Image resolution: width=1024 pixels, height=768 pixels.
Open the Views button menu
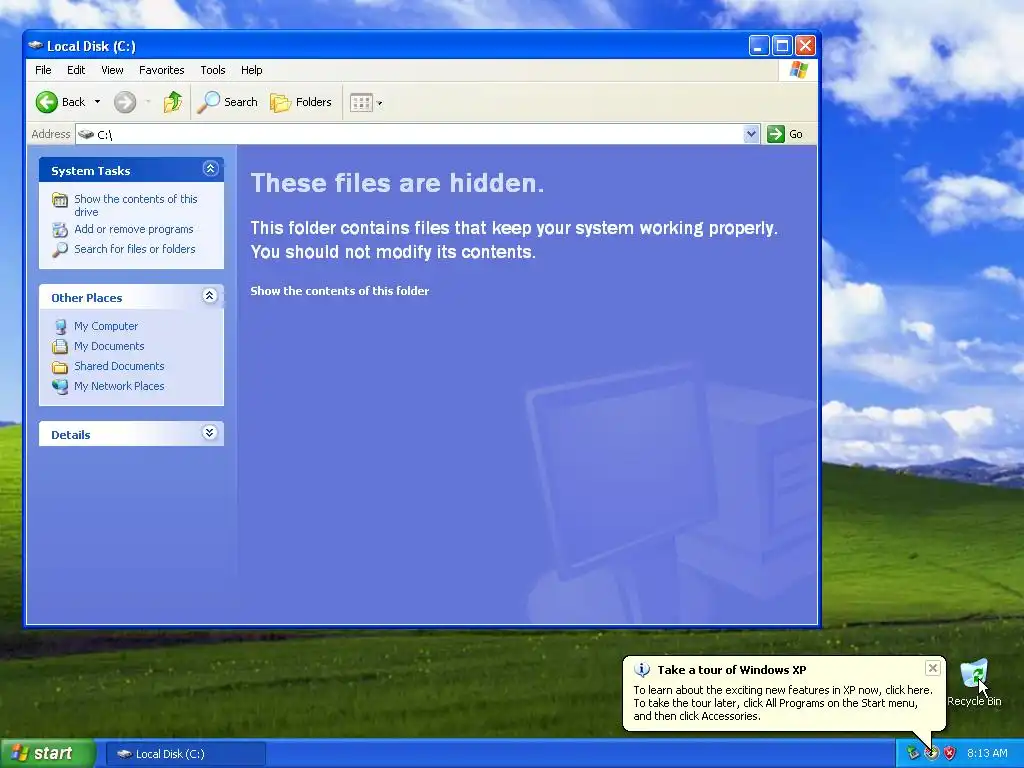[x=366, y=102]
